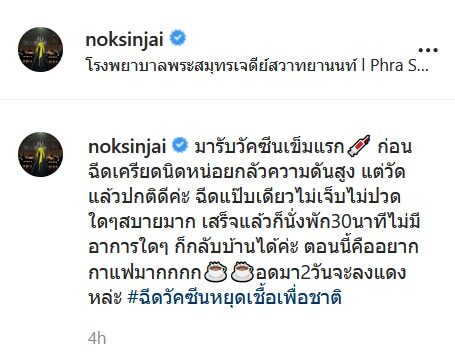Click the 'อดมา2วันจะลงแดง' caption text

coord(331,273)
